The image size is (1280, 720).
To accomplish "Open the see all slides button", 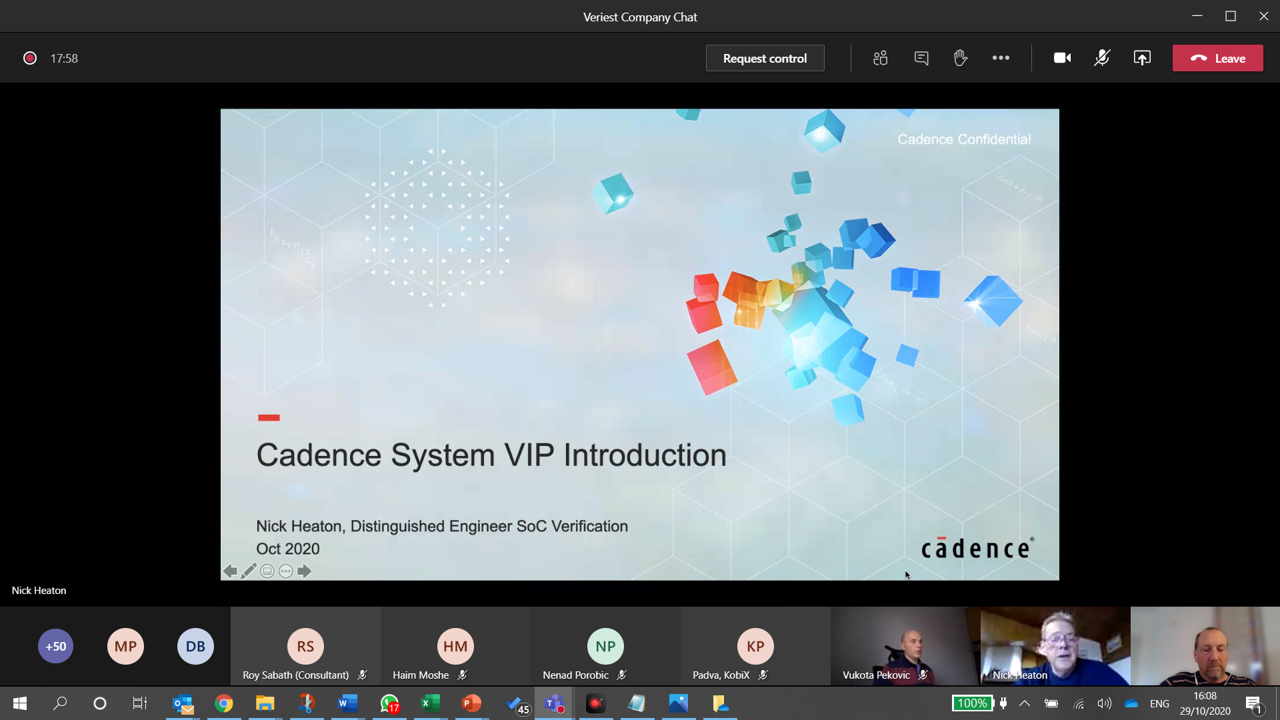I will tap(267, 571).
